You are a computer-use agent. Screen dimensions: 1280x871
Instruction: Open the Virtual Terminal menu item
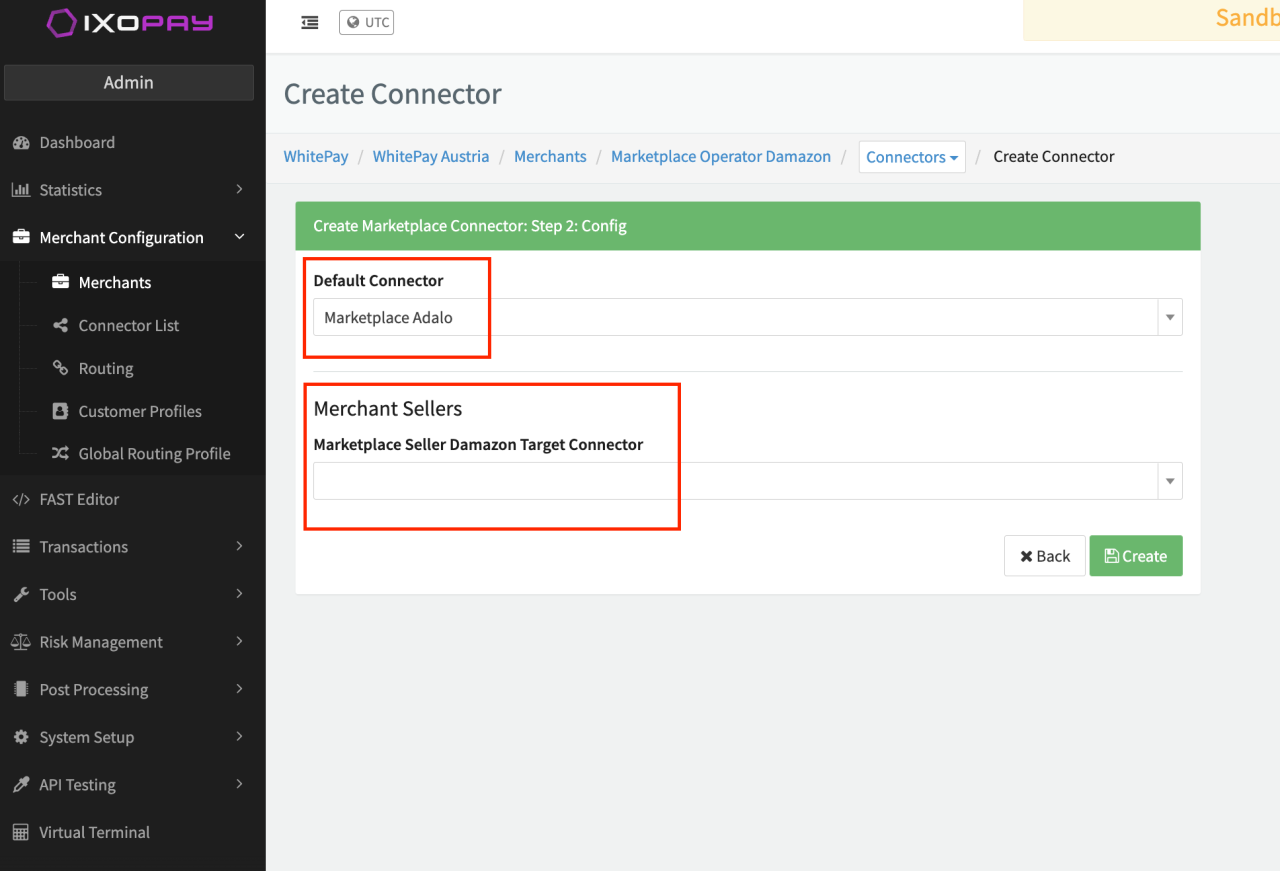(x=94, y=832)
